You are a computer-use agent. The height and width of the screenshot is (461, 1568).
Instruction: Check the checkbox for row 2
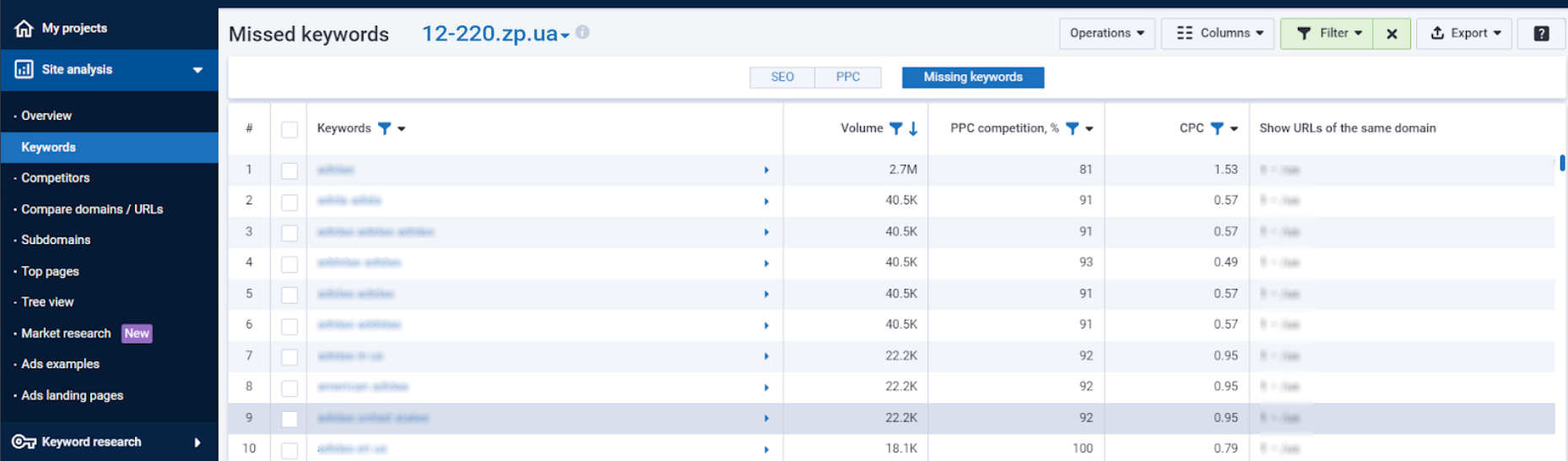click(289, 202)
